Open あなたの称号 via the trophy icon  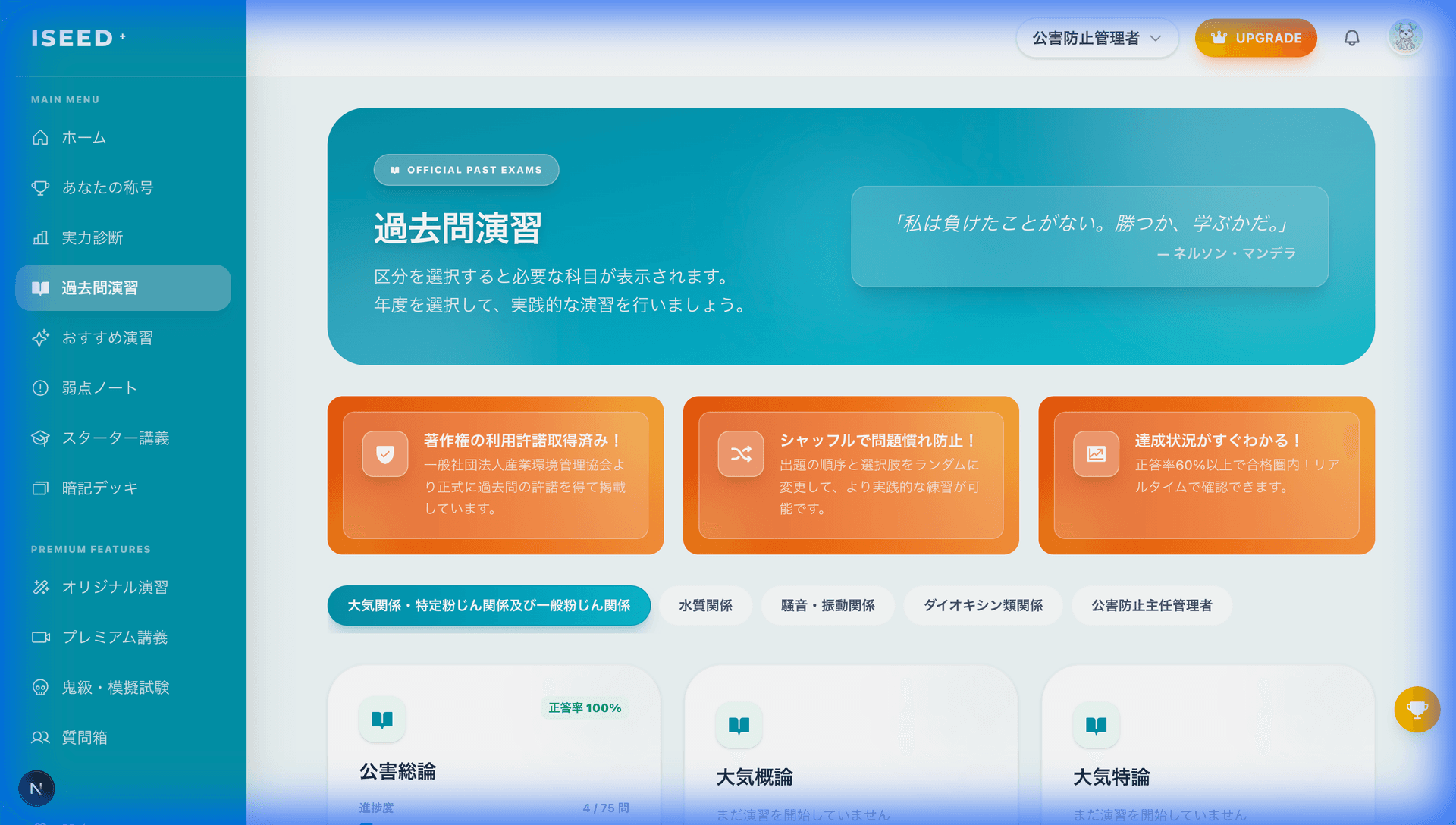pyautogui.click(x=40, y=187)
